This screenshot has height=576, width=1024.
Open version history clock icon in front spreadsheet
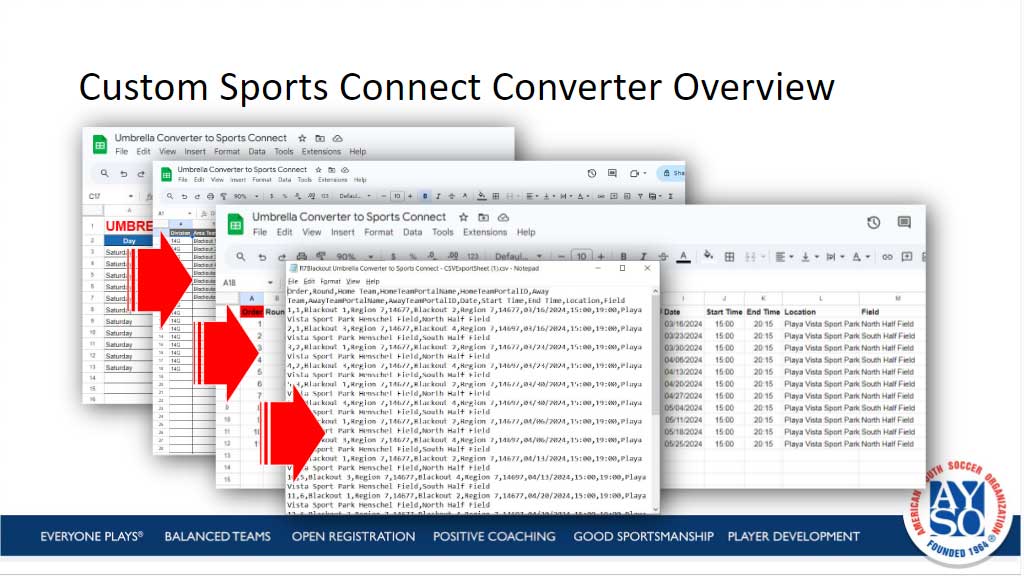(x=873, y=223)
